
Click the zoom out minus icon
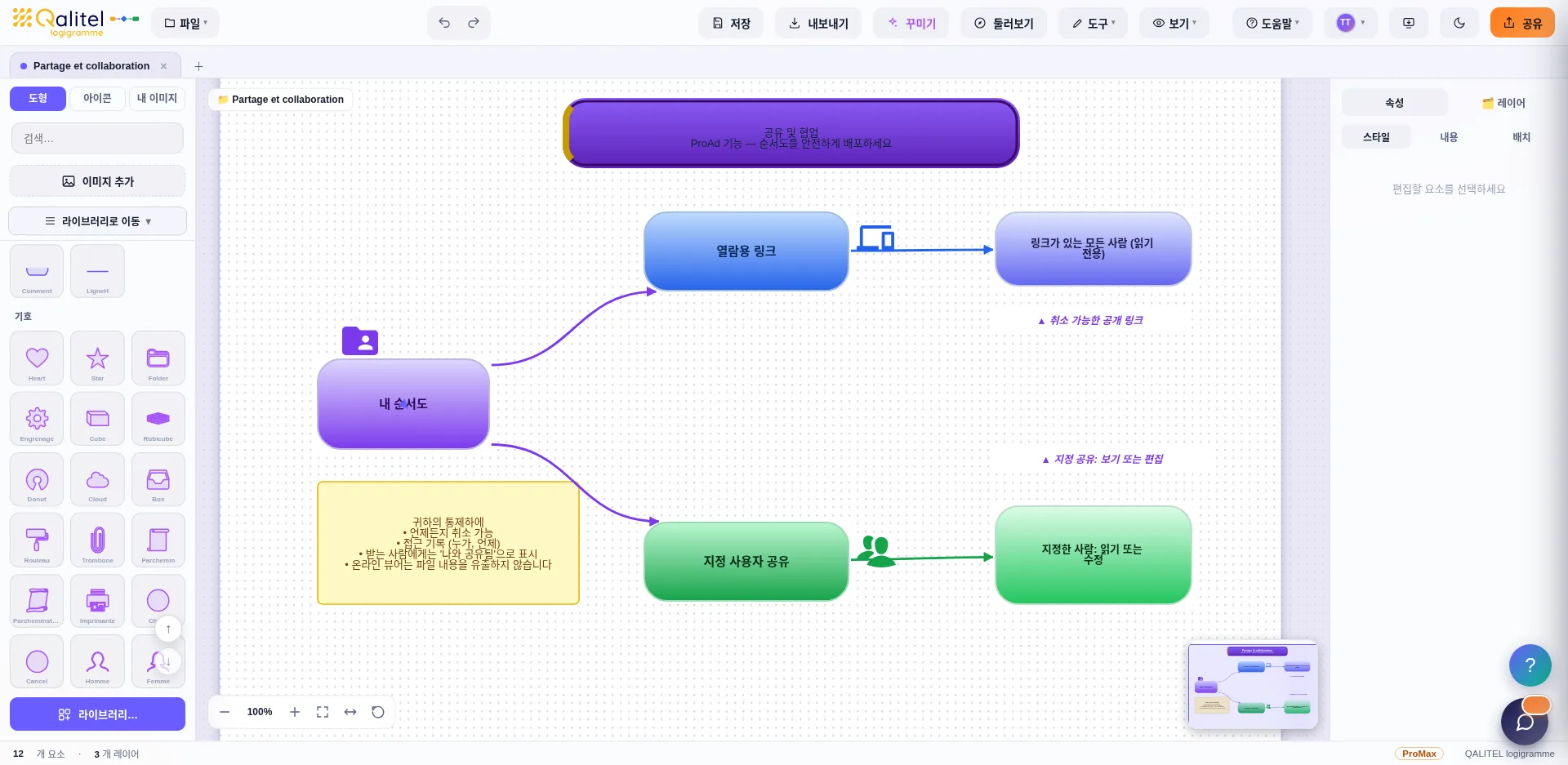(x=225, y=712)
